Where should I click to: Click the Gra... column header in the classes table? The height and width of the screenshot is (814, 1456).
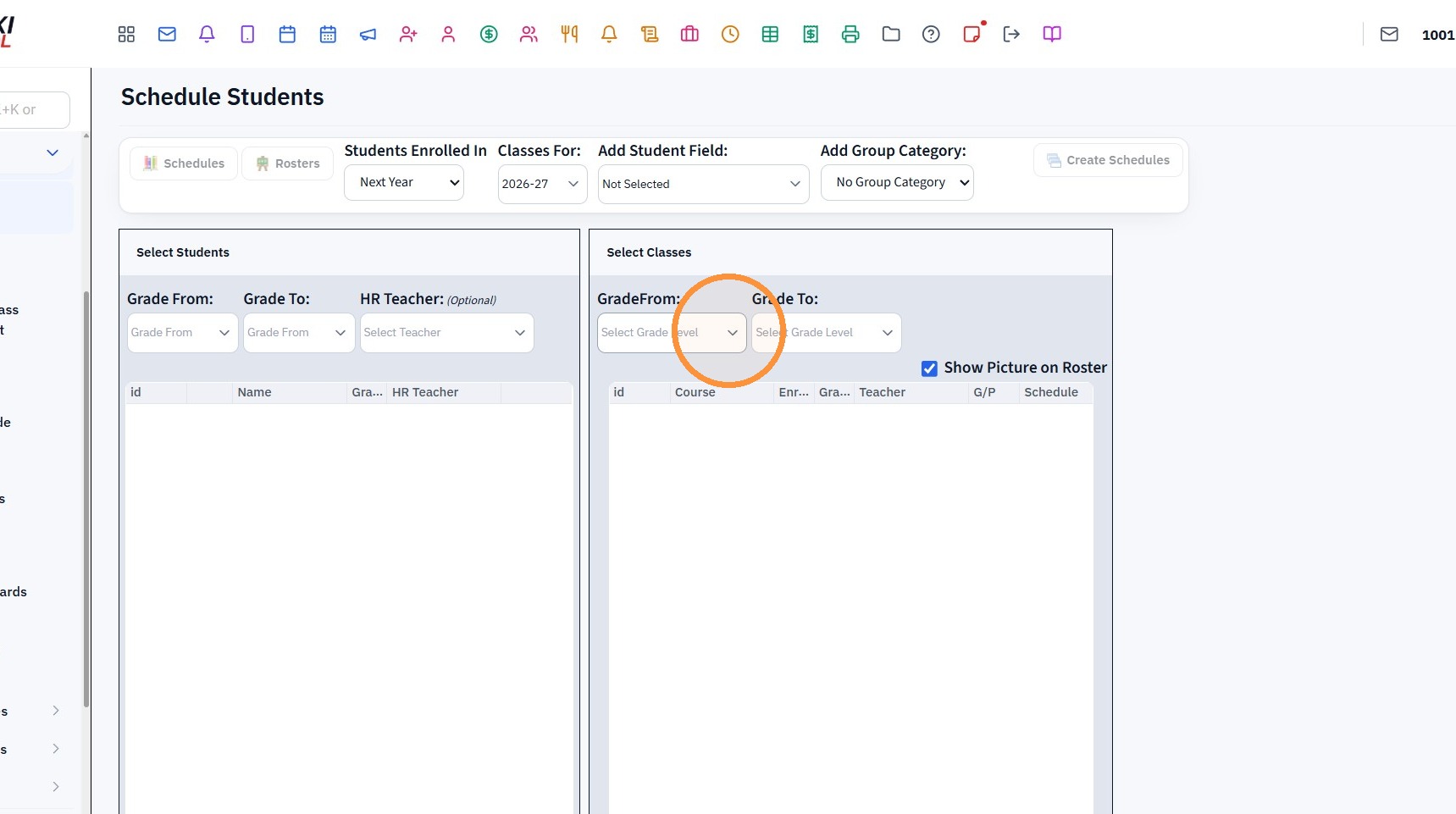pyautogui.click(x=834, y=392)
